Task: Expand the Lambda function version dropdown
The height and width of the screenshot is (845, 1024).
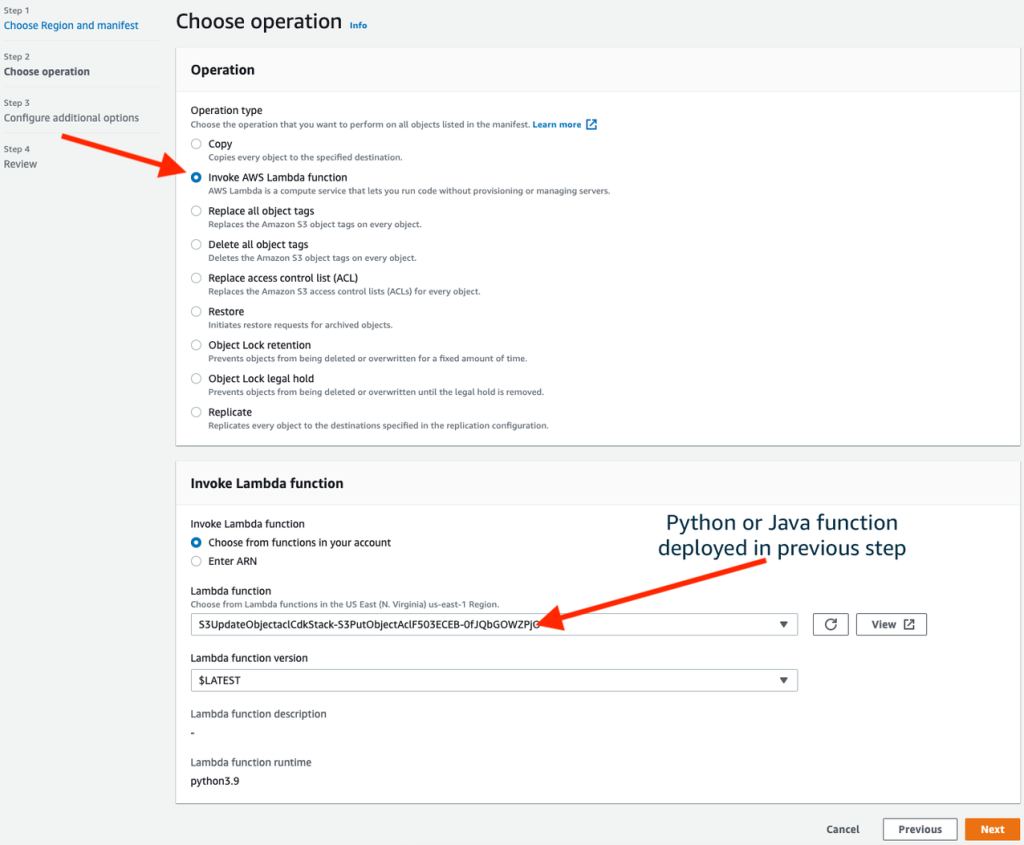Action: [783, 680]
